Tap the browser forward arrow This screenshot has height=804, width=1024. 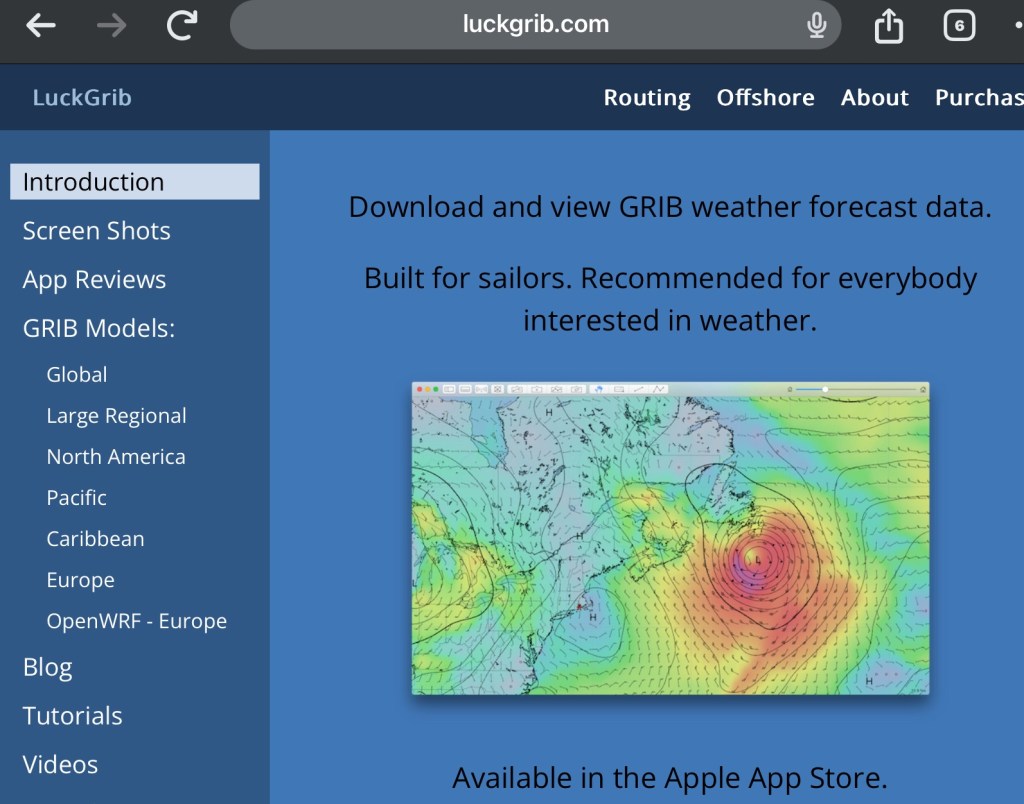click(112, 25)
